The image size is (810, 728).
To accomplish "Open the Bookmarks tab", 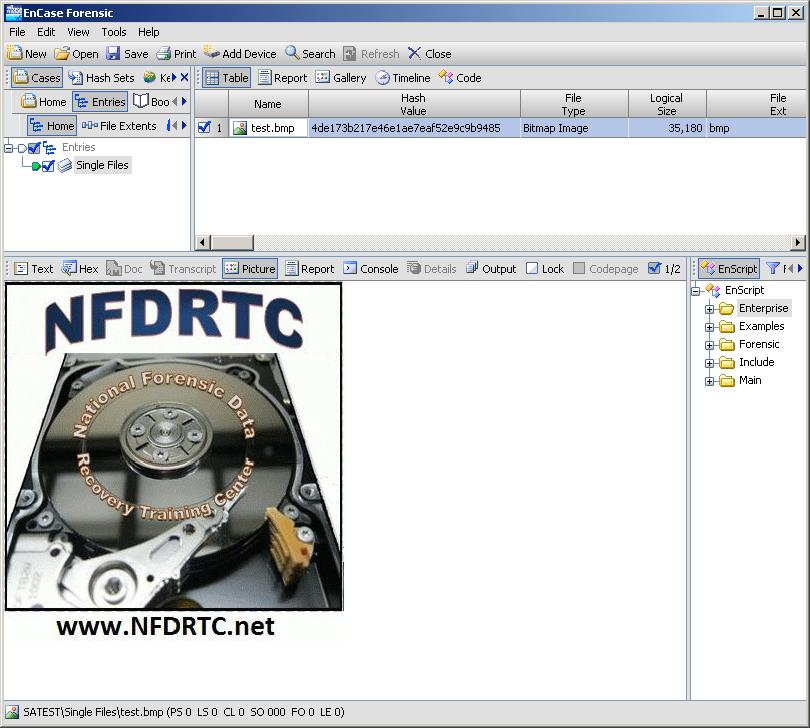I will (x=151, y=102).
